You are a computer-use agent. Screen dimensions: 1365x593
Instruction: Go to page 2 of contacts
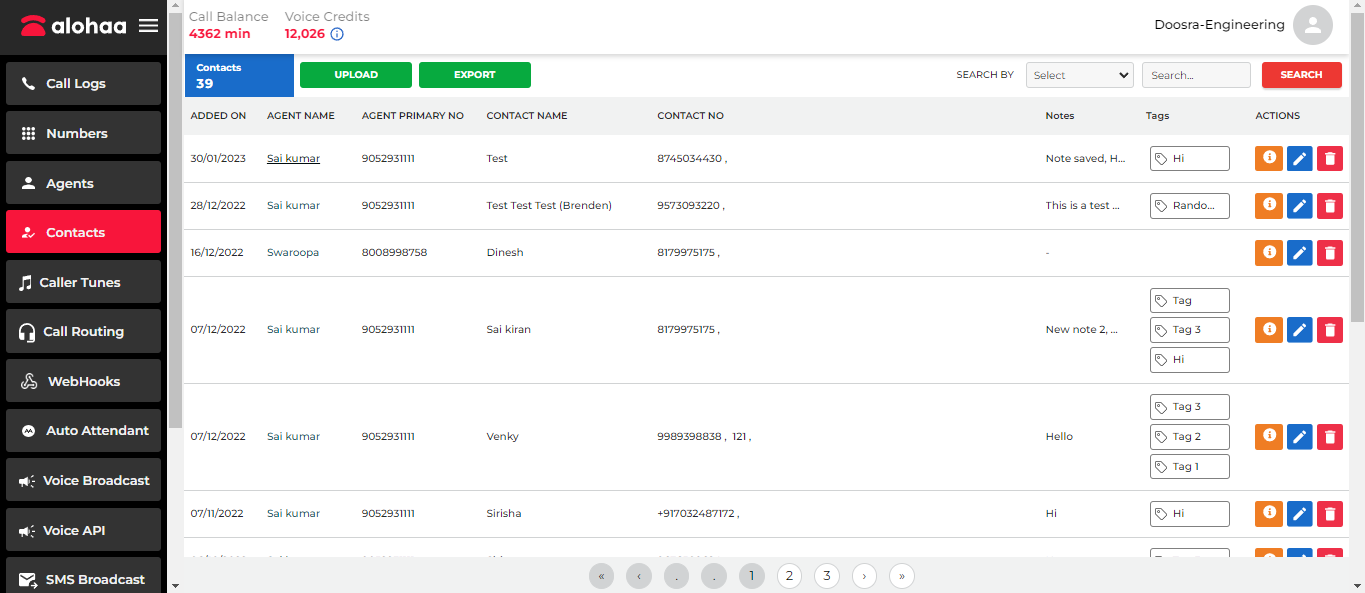point(789,576)
